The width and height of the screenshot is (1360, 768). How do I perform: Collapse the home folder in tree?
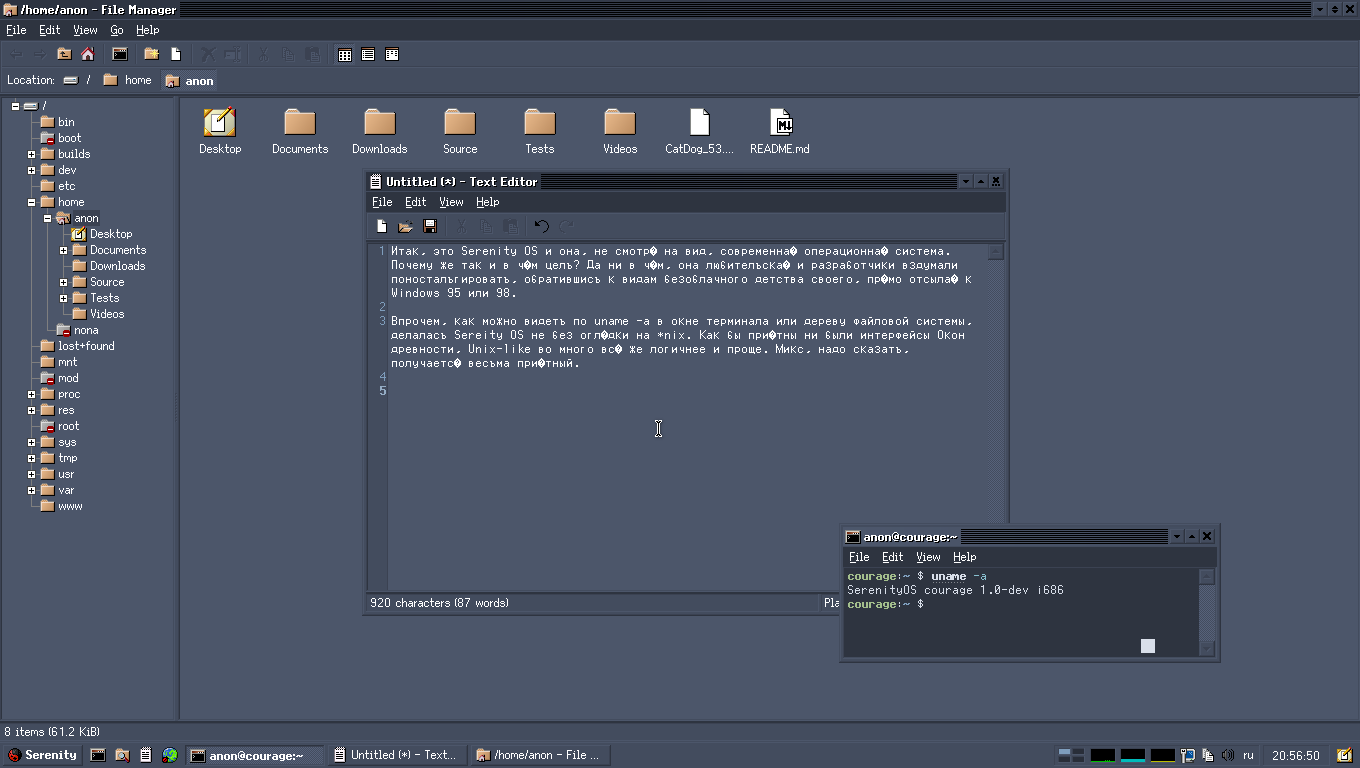click(x=32, y=202)
